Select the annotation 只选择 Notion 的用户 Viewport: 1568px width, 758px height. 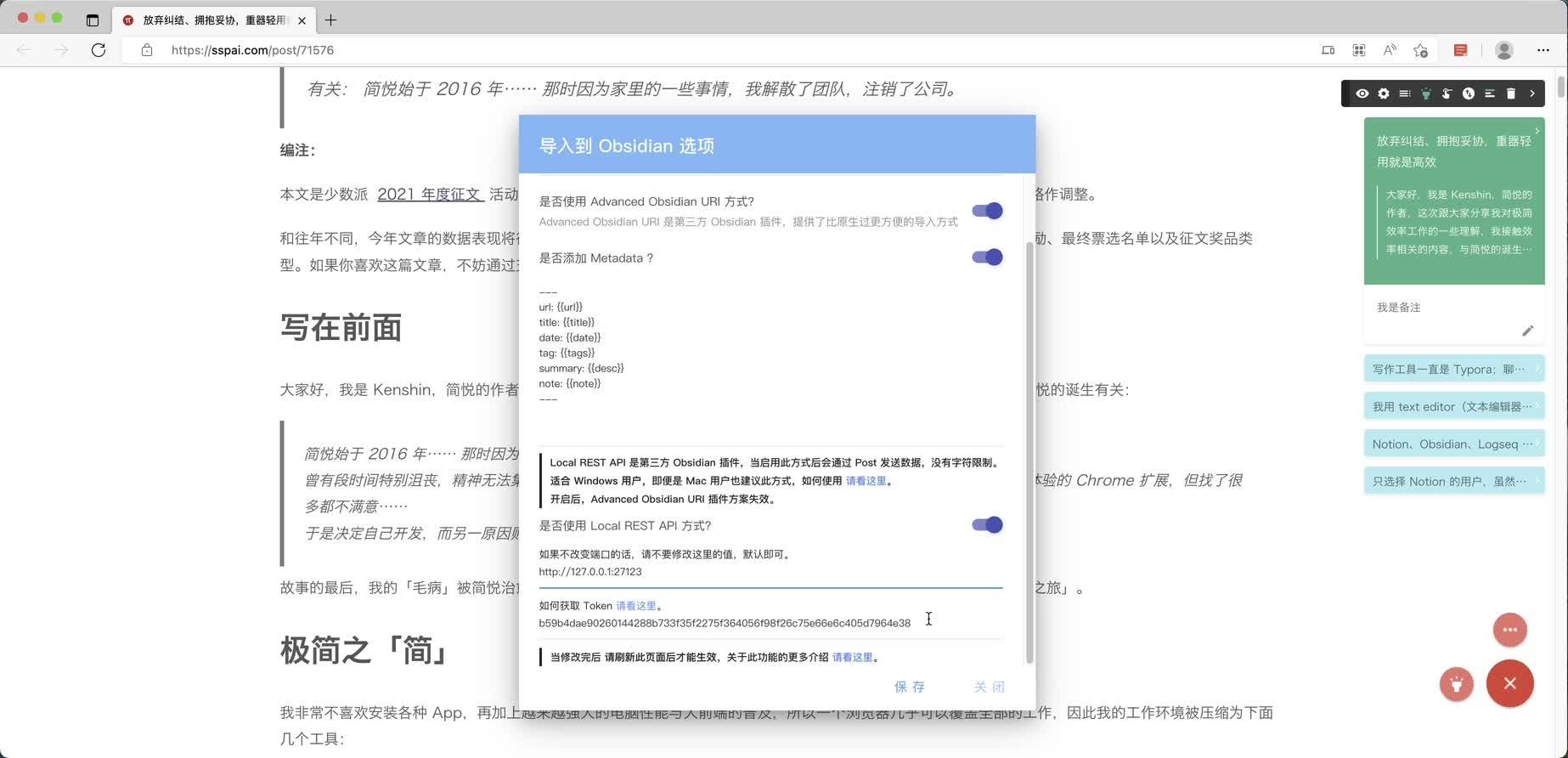[x=1454, y=481]
